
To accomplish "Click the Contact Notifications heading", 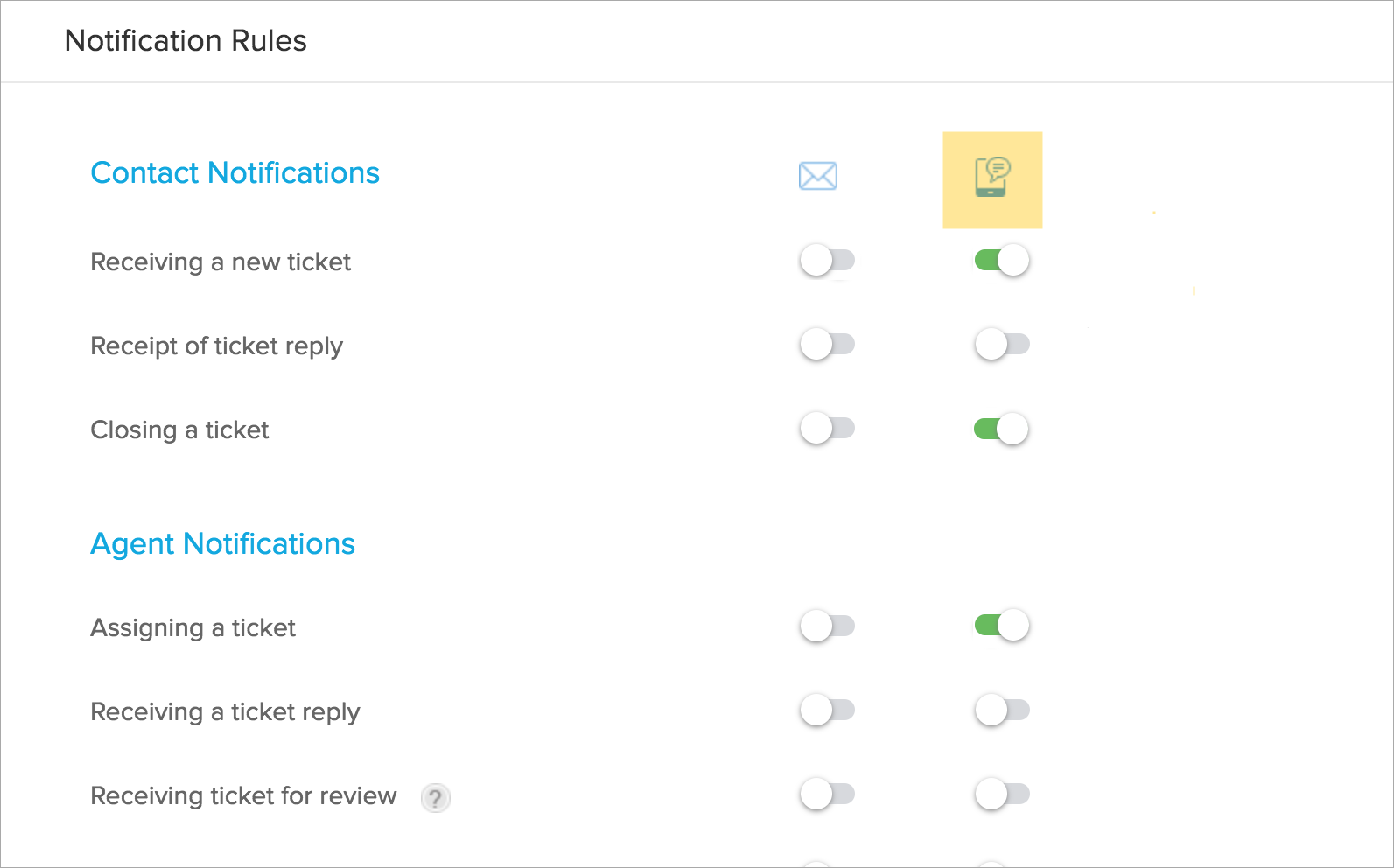I will pyautogui.click(x=235, y=173).
